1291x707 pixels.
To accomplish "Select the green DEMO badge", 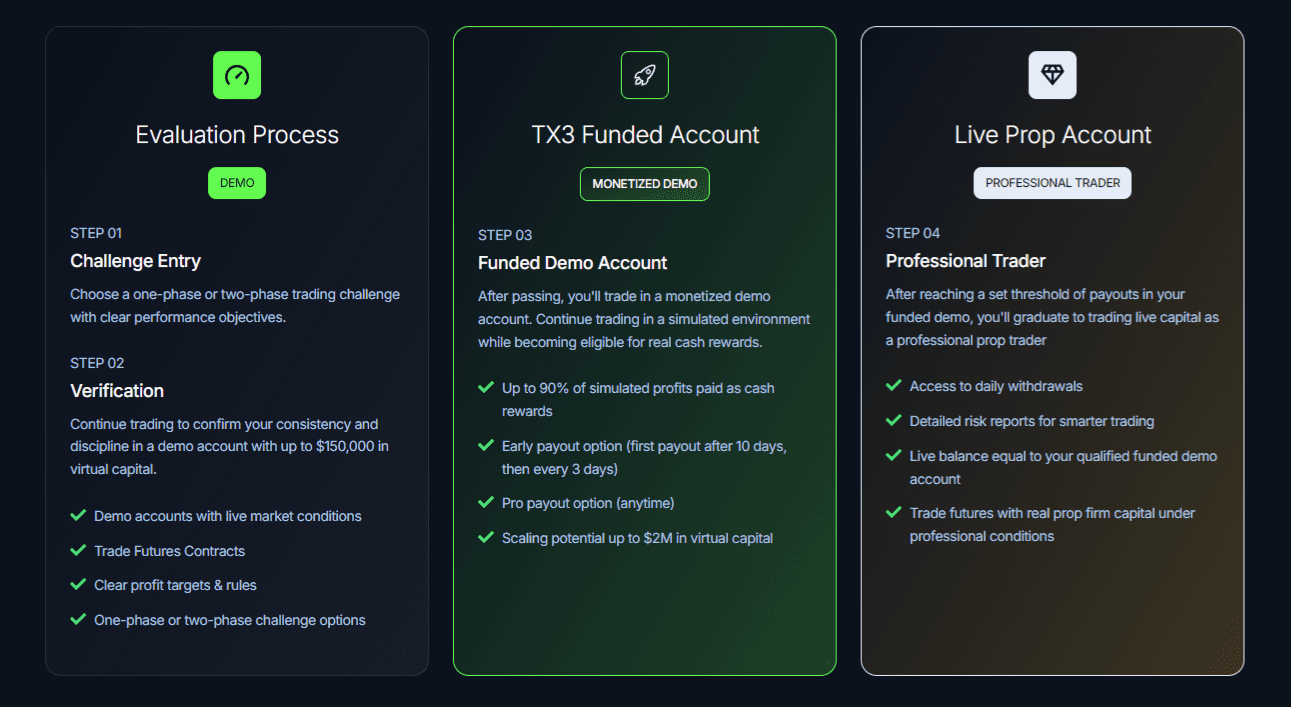I will pyautogui.click(x=237, y=183).
